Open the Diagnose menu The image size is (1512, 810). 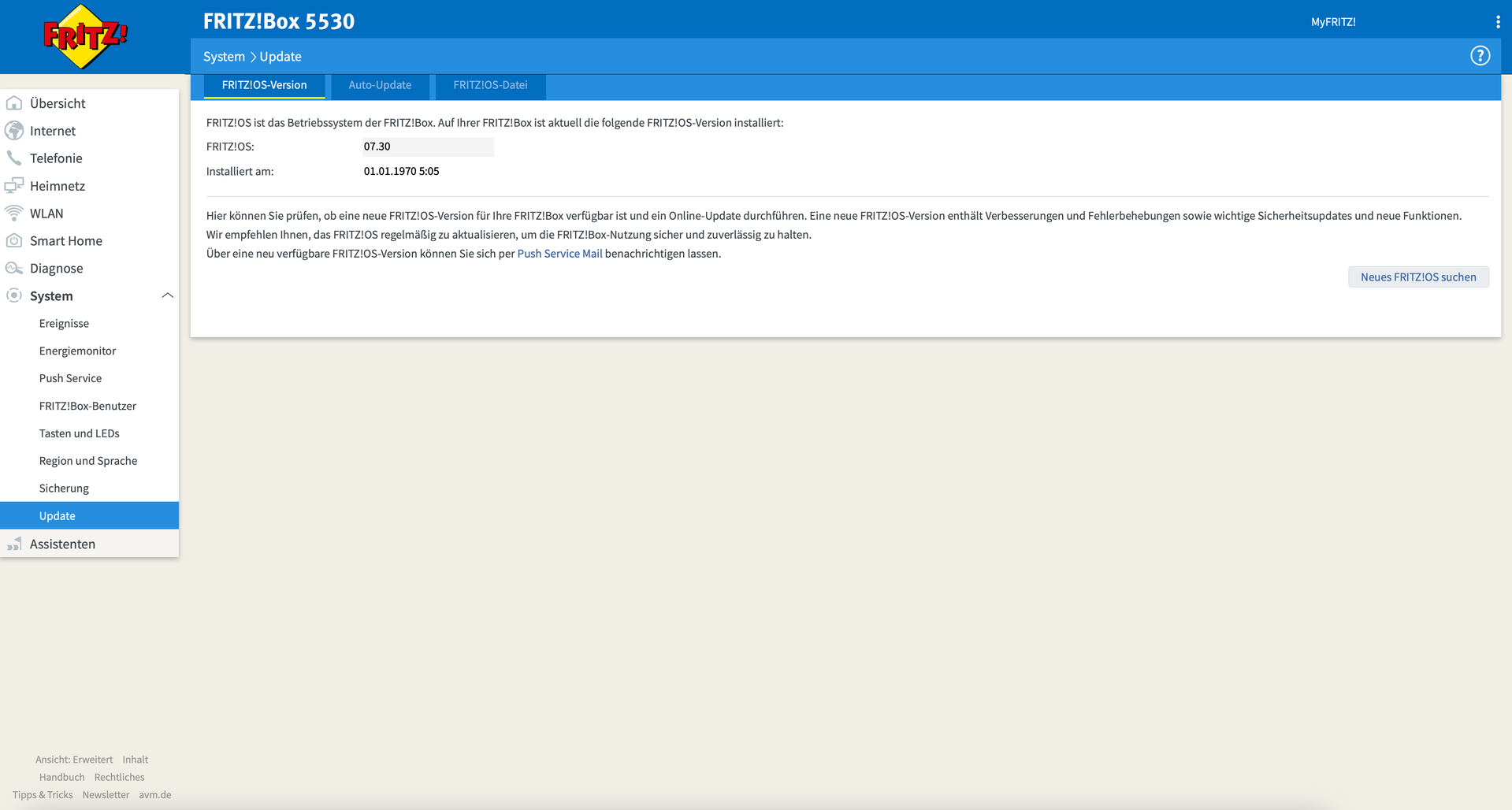[56, 269]
